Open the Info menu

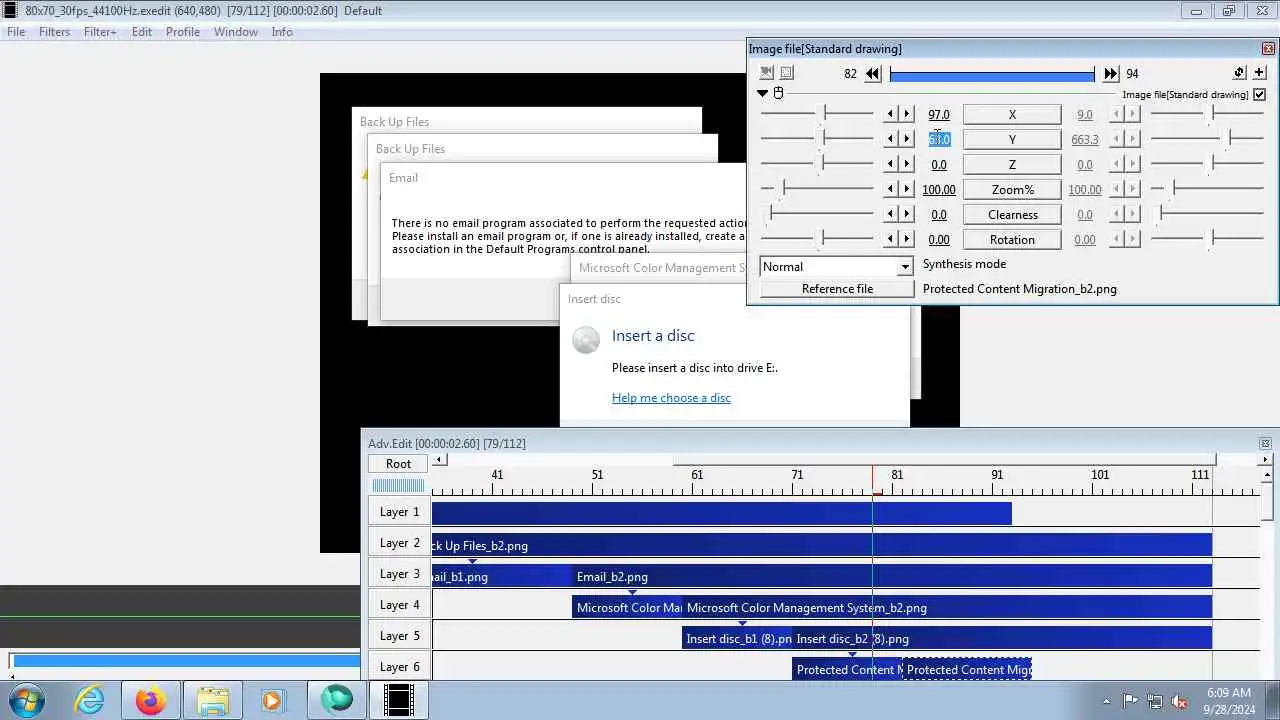click(x=282, y=32)
